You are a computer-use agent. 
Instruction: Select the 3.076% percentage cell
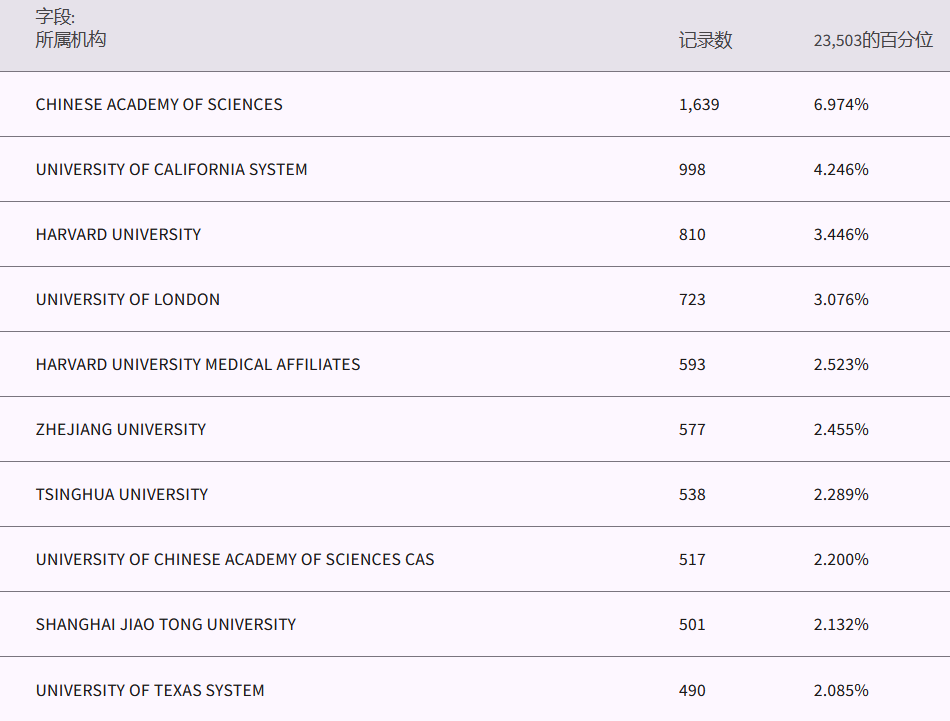(841, 300)
